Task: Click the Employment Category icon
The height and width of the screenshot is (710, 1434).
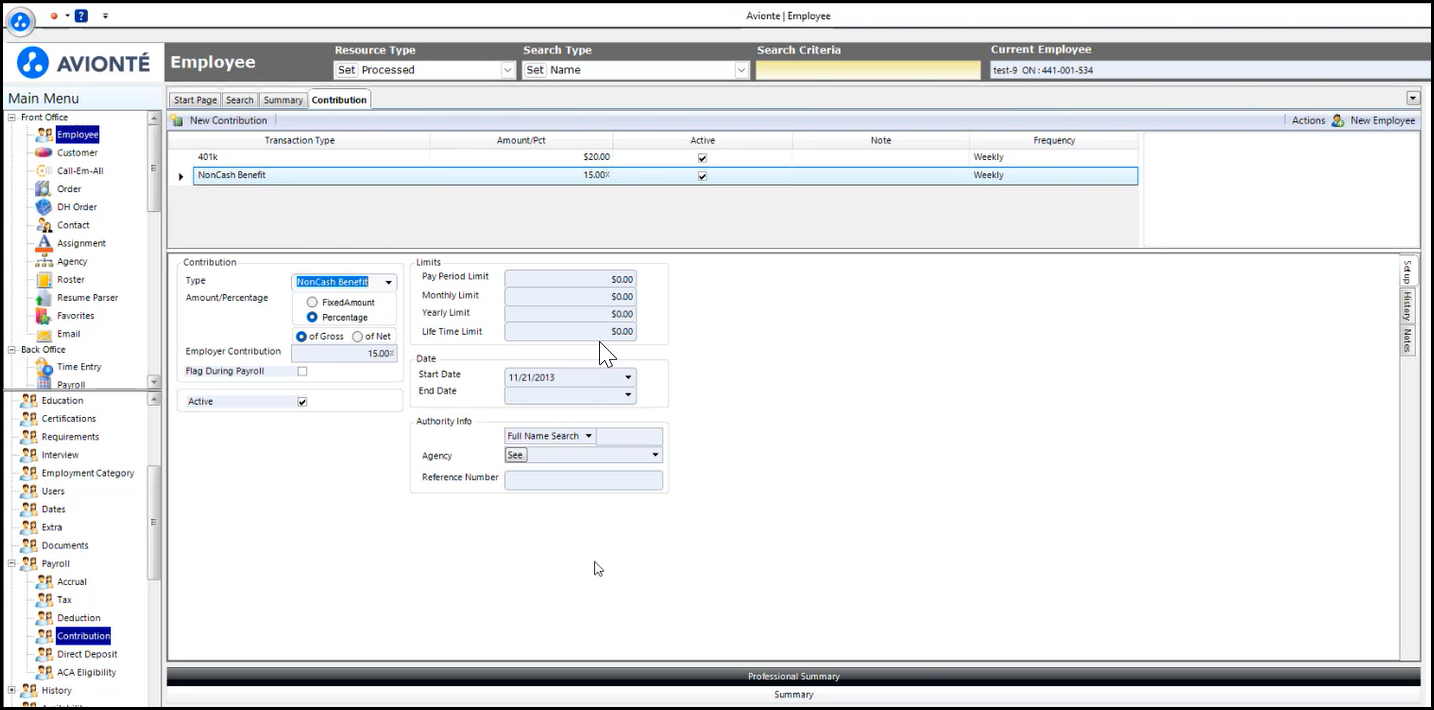Action: point(29,473)
